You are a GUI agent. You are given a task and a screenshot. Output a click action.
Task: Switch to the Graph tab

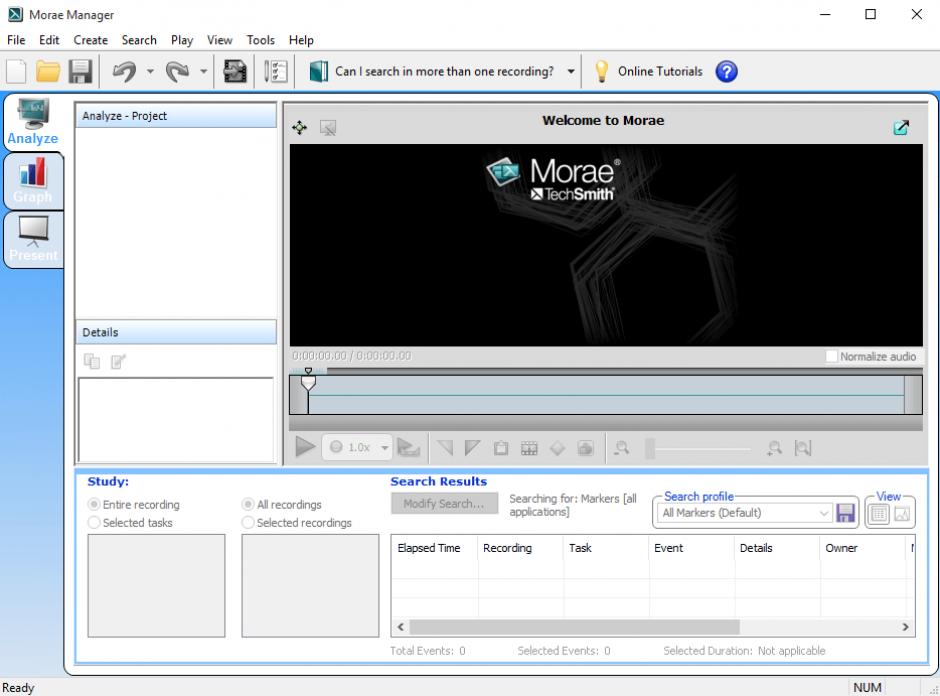coord(33,180)
